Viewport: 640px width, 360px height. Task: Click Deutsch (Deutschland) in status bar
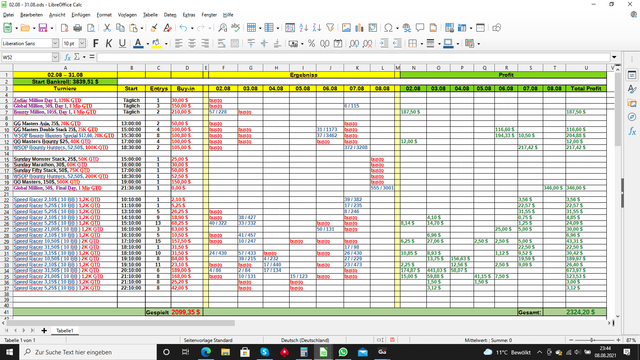point(304,340)
